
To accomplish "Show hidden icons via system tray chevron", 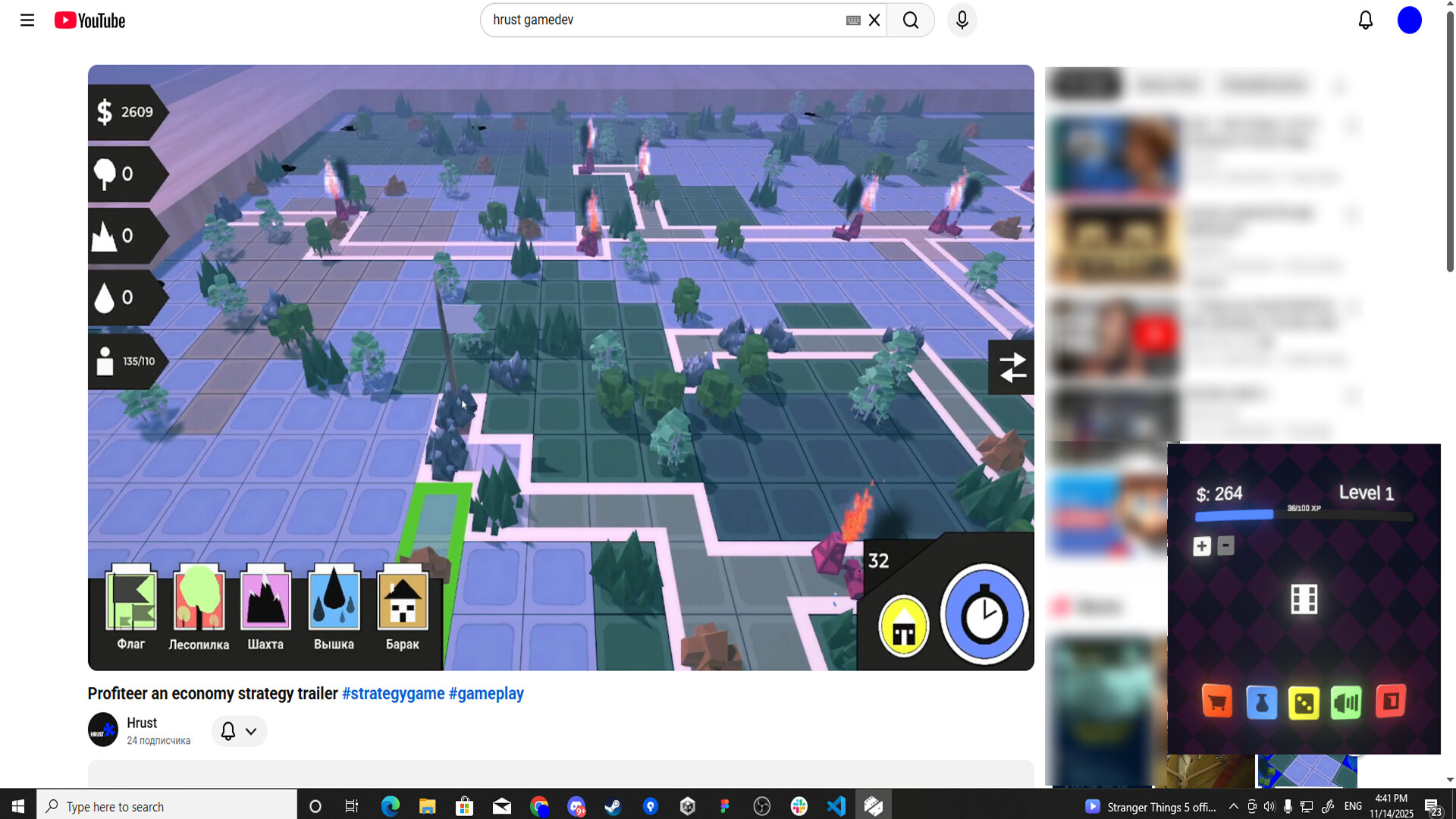I will point(1234,806).
